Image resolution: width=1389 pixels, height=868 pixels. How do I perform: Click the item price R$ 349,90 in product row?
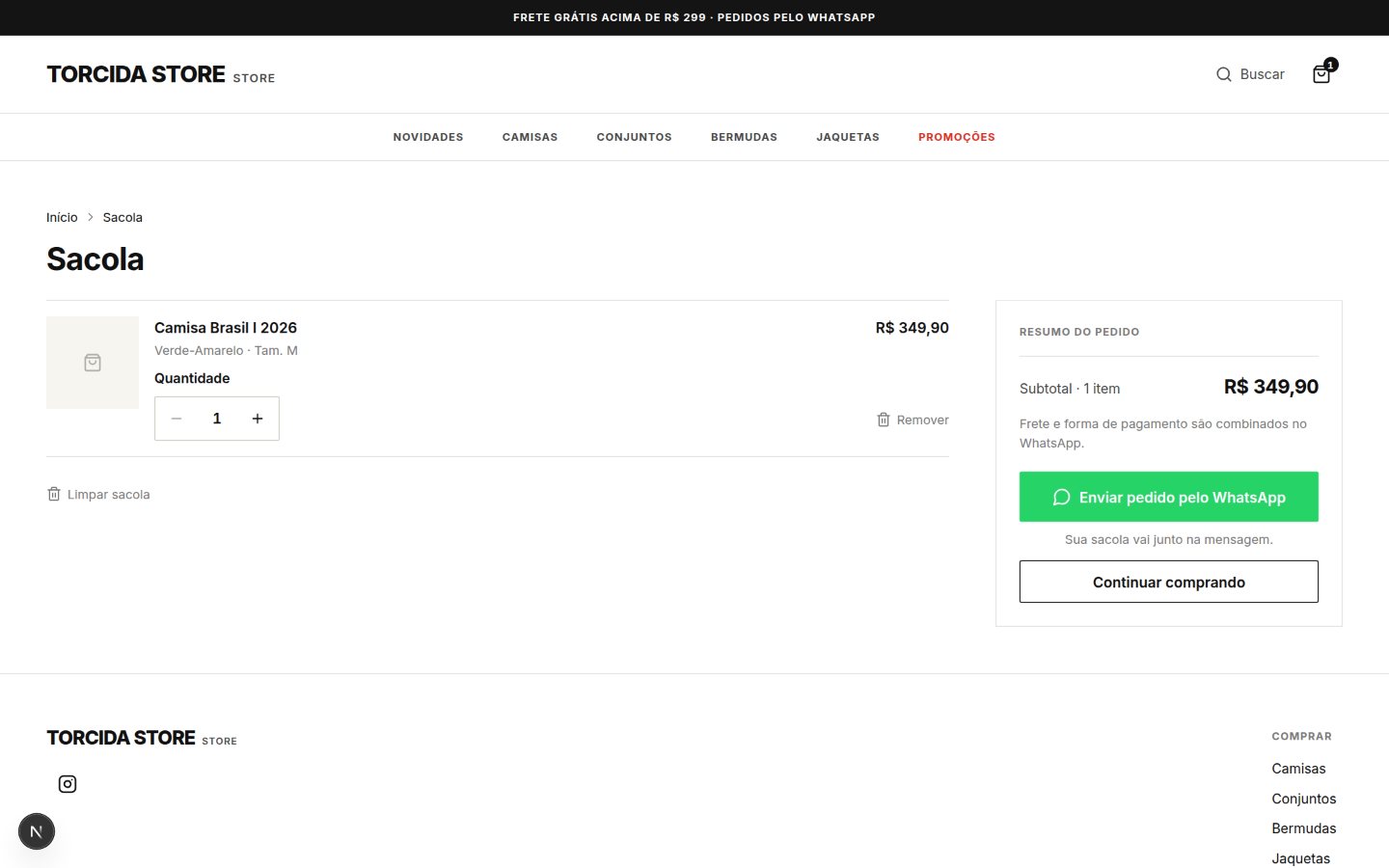click(912, 328)
